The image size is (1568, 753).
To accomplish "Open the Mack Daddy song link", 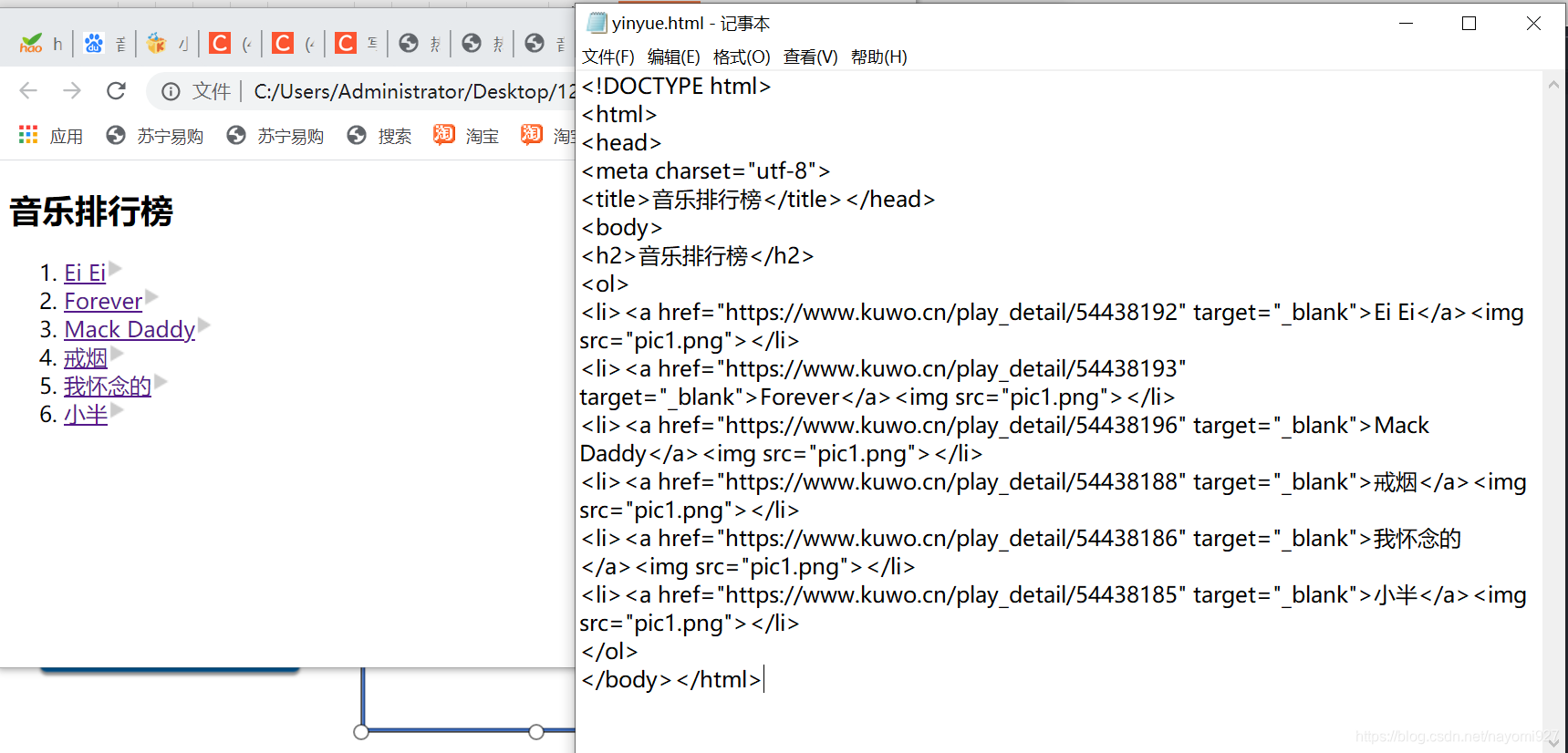I will pyautogui.click(x=130, y=329).
